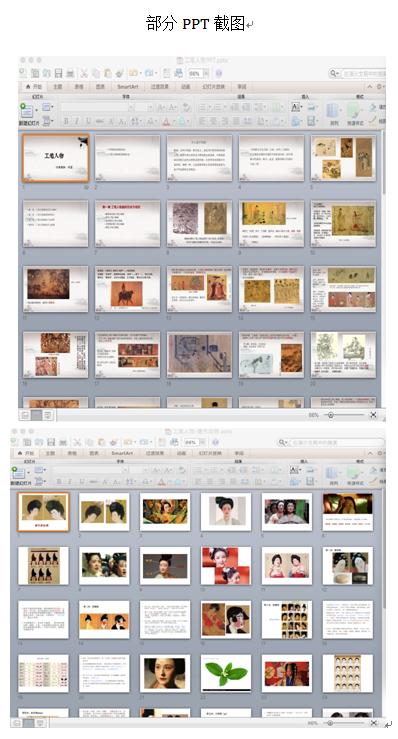Image resolution: width=398 pixels, height=739 pixels.
Task: Select the 工笔人物 title slide thumbnail
Action: click(56, 158)
